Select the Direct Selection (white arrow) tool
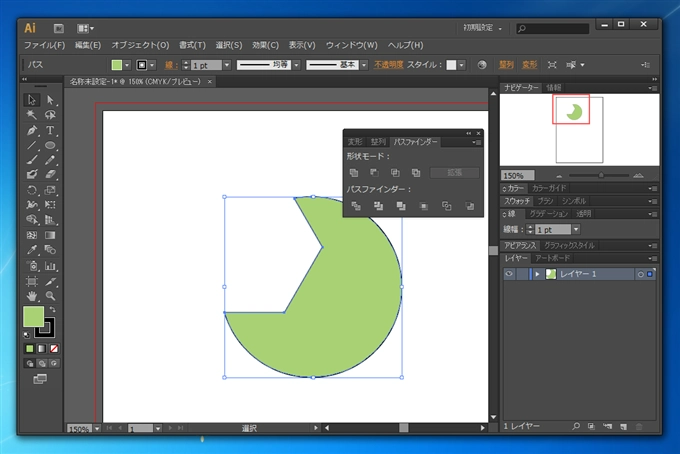 (50, 100)
